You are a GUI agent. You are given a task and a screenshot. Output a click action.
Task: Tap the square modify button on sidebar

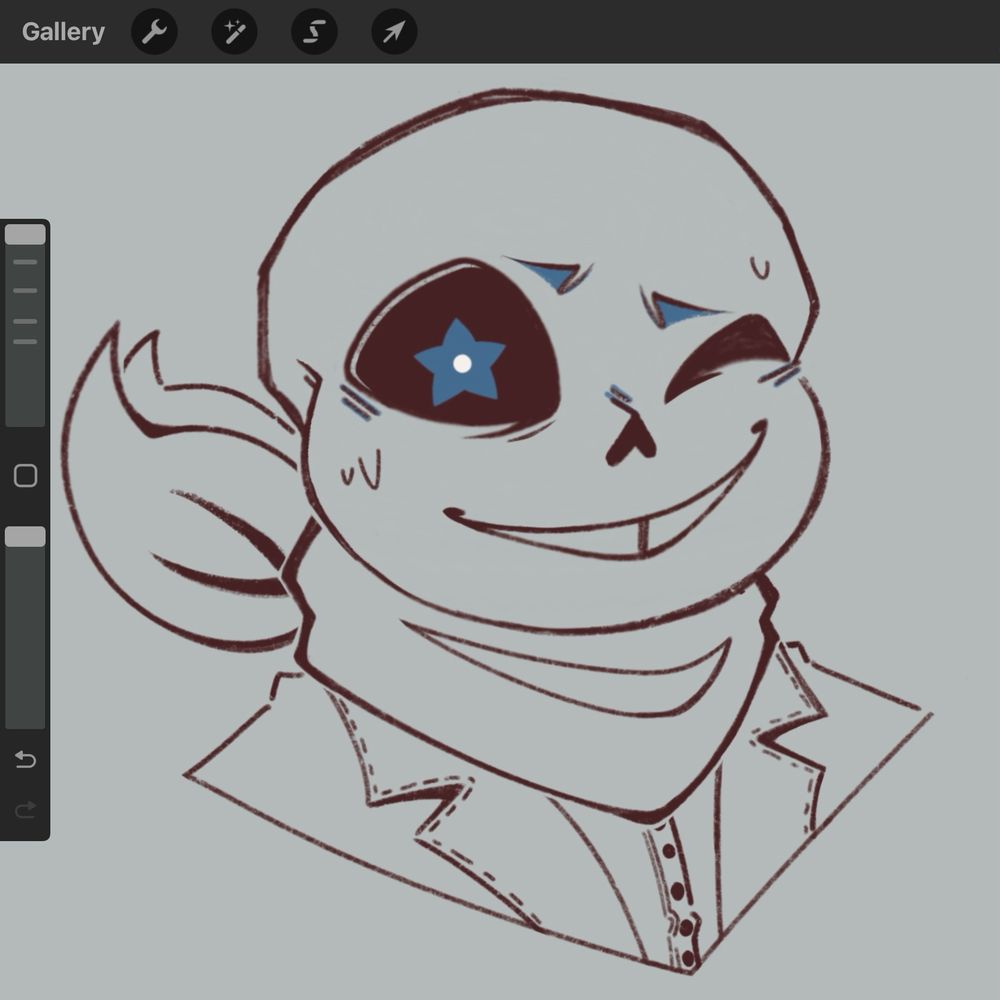click(26, 475)
